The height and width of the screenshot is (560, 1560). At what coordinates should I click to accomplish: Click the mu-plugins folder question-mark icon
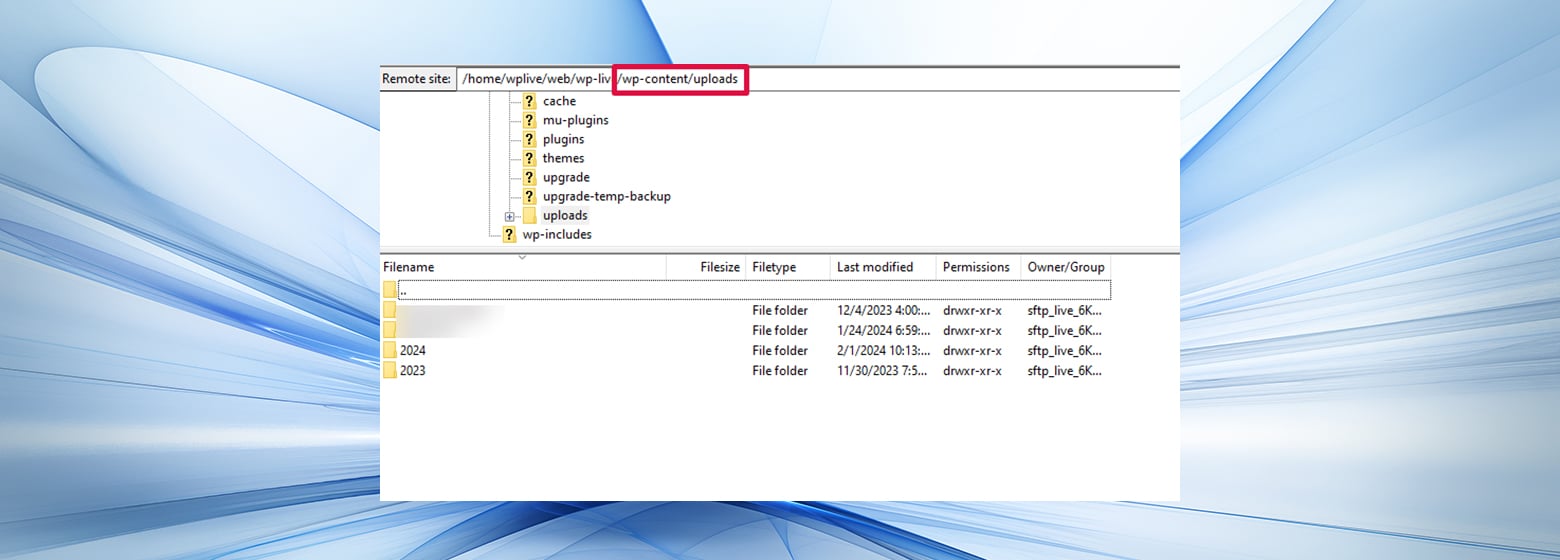[529, 120]
